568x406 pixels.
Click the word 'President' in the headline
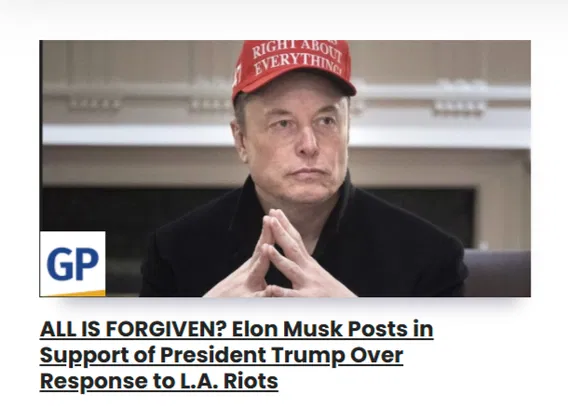point(213,355)
